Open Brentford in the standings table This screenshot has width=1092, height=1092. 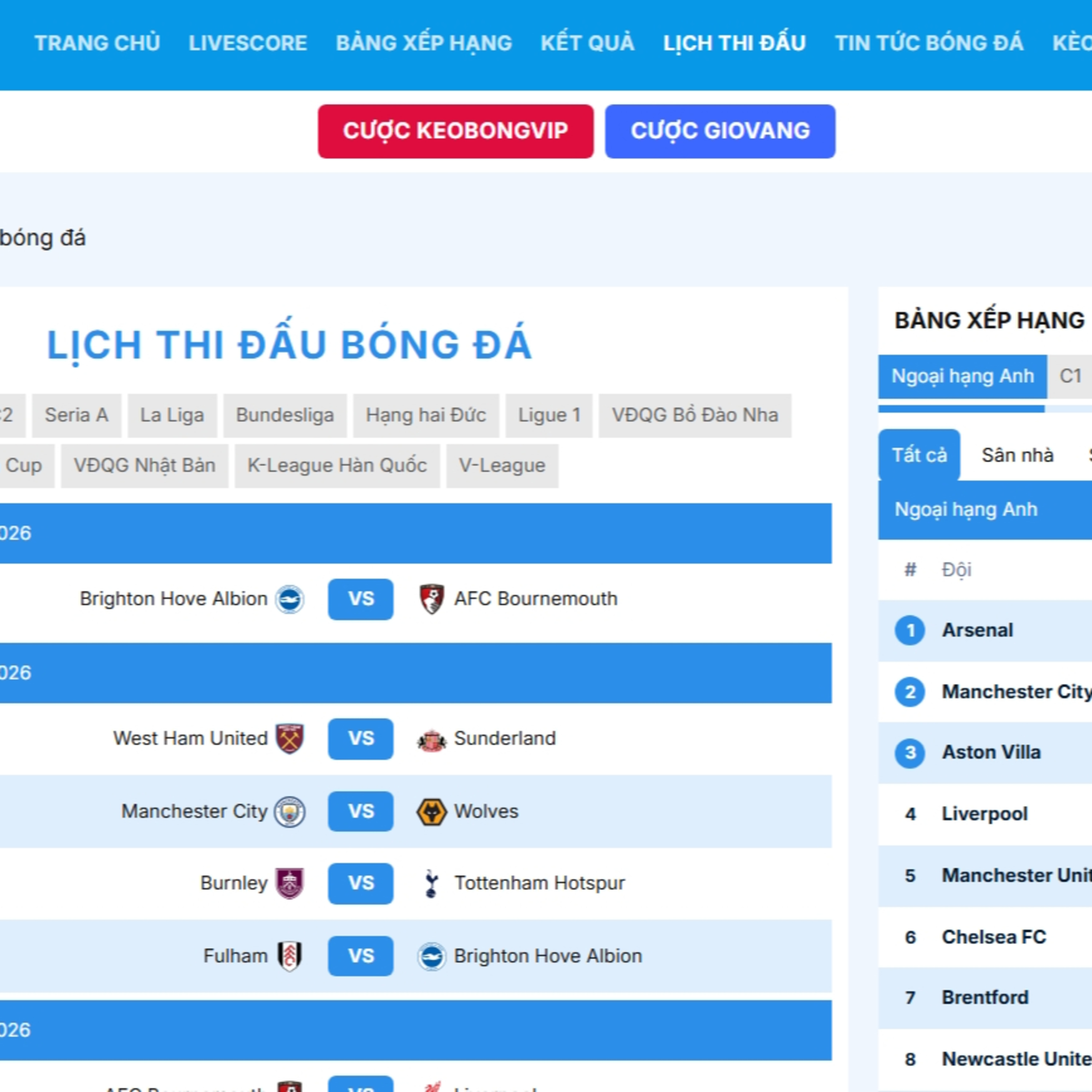985,998
